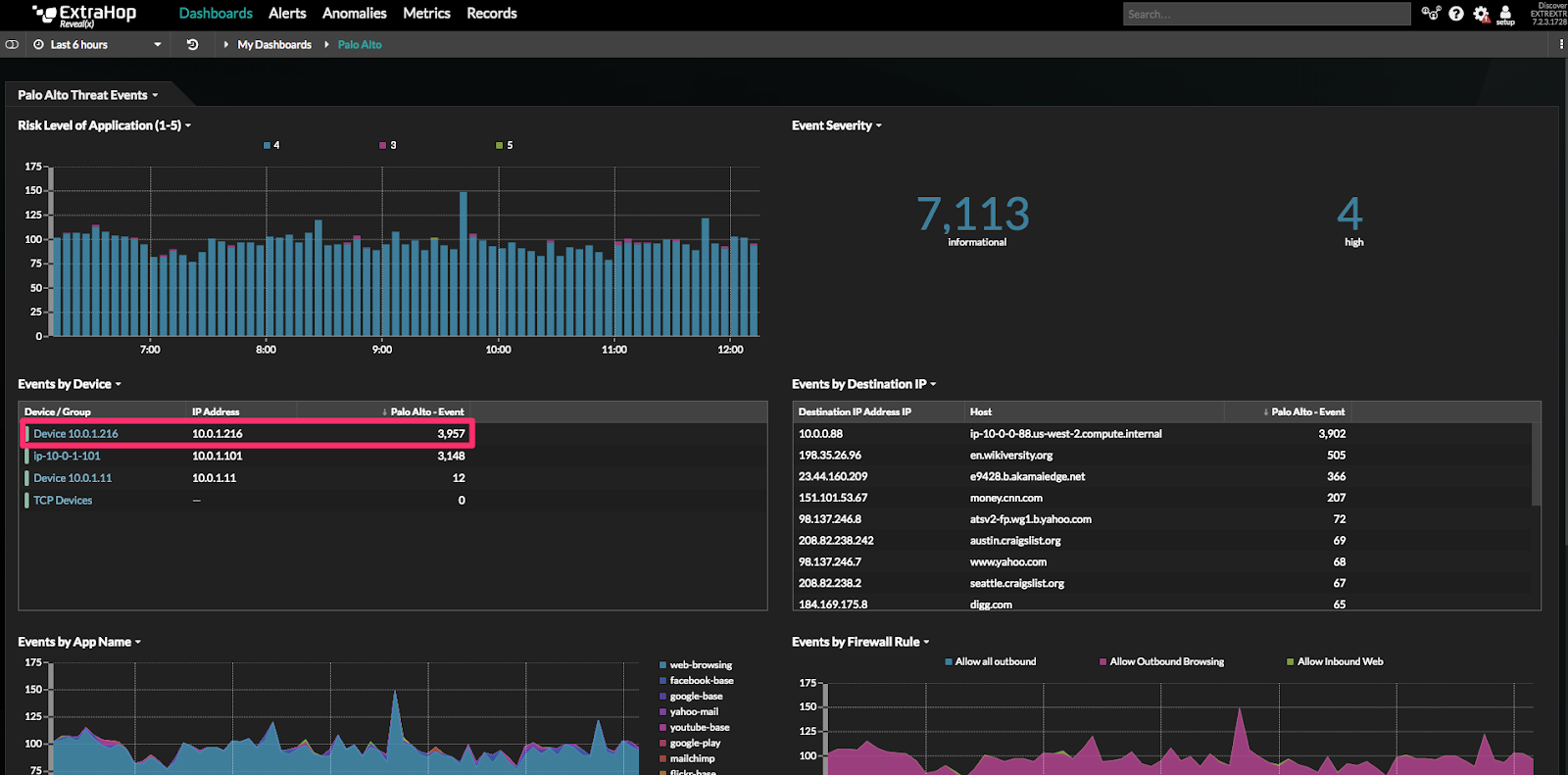Click the yahoo-mail legend entry
Screen dimensions: 1568x775
click(x=689, y=712)
